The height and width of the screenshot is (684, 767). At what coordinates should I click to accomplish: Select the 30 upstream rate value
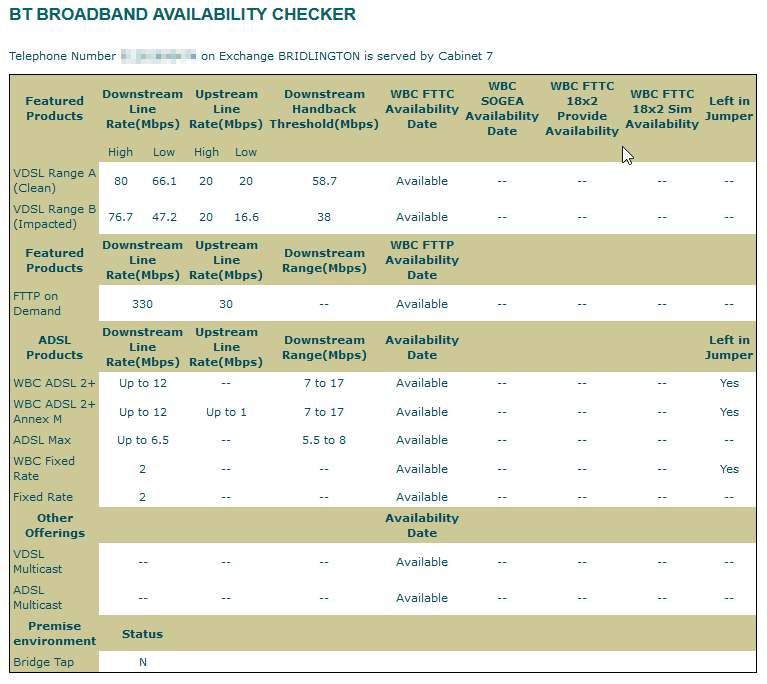pos(226,304)
